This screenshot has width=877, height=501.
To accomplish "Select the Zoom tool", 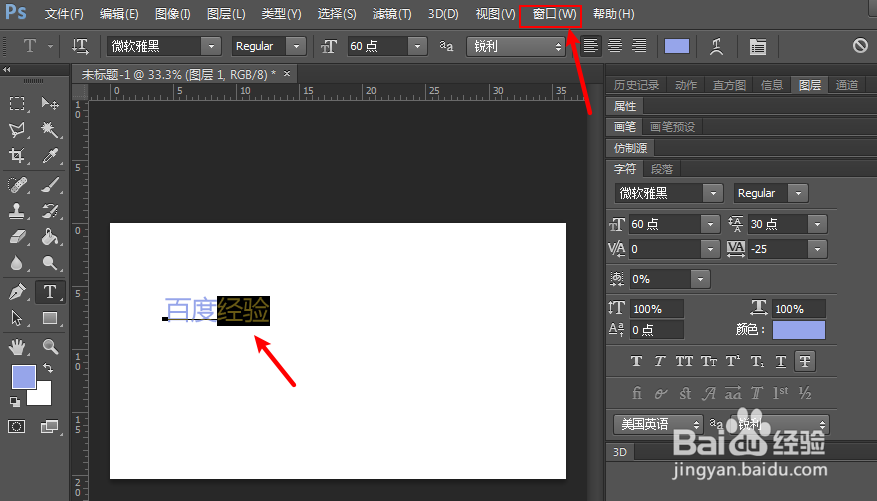I will [50, 347].
